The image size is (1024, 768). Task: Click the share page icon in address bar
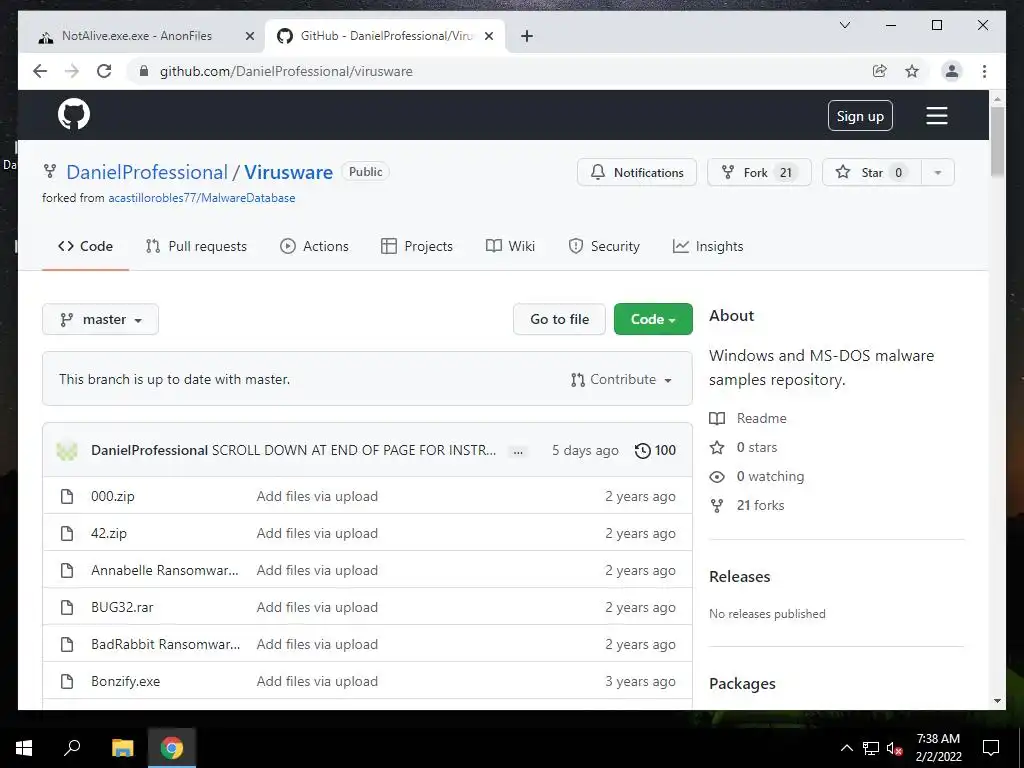880,71
